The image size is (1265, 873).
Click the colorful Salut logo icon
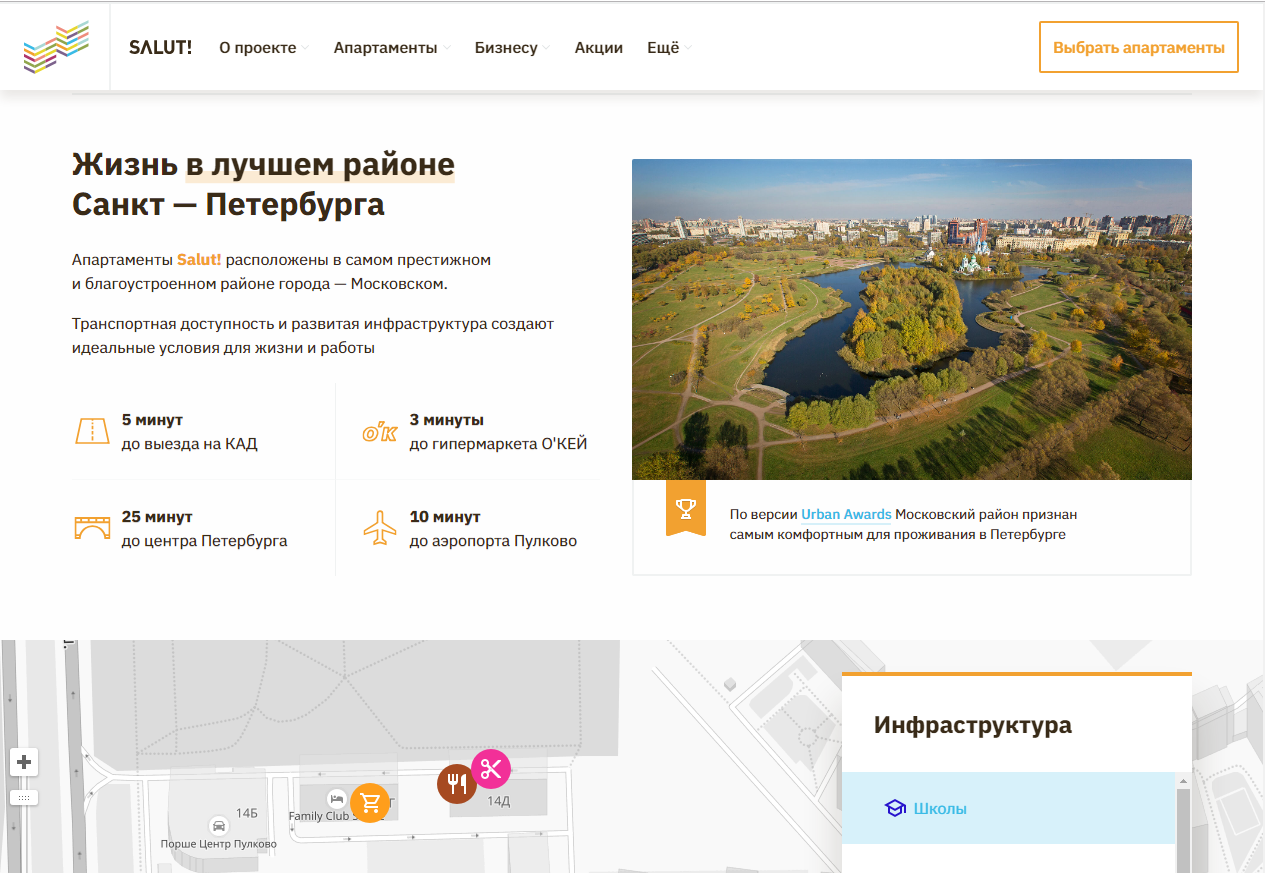click(56, 47)
